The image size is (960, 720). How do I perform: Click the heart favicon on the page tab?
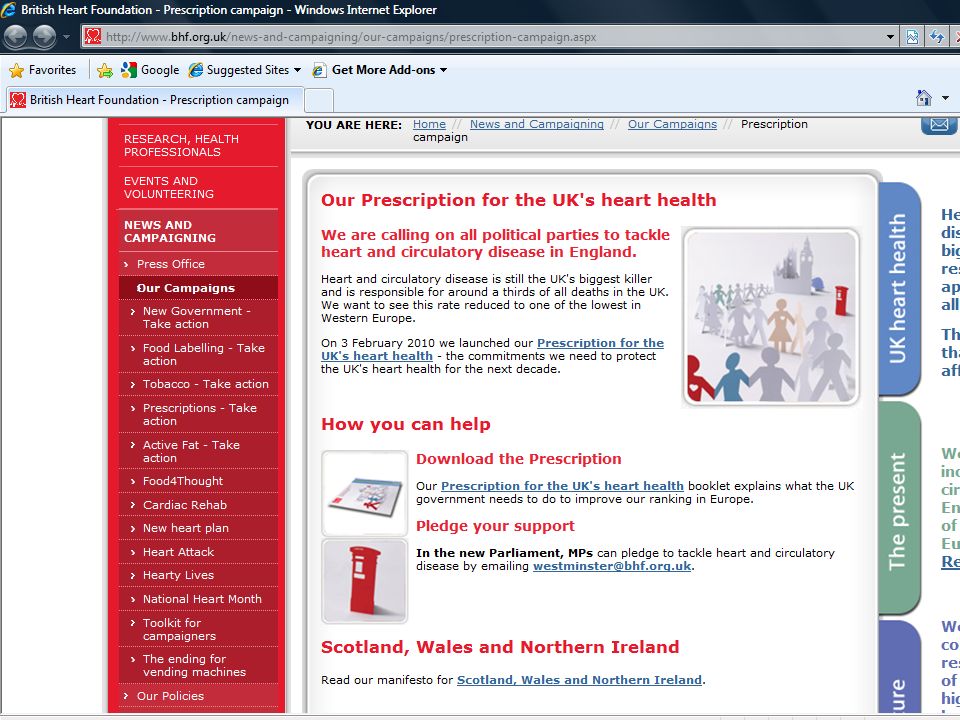(18, 100)
